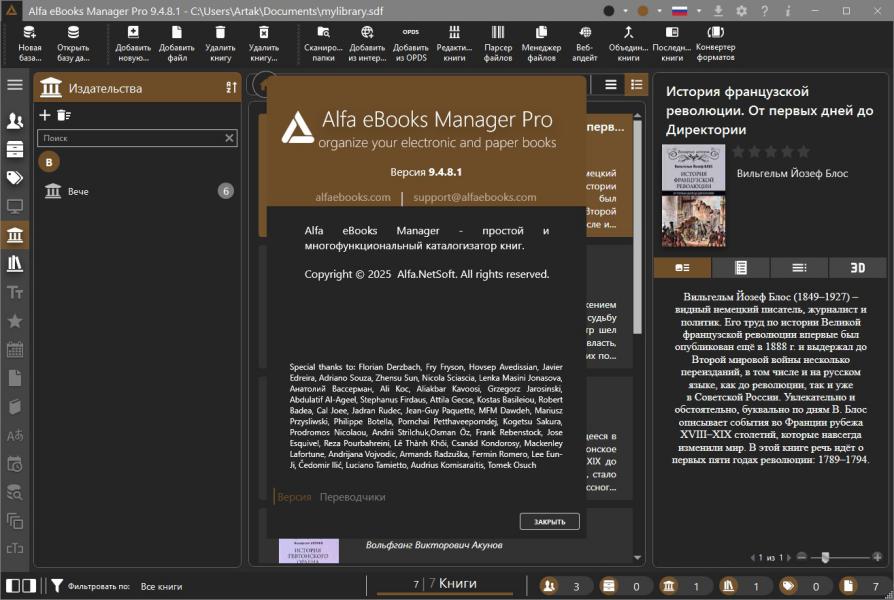This screenshot has height=600, width=894.
Task: Click the add publisher plus icon
Action: [45, 115]
